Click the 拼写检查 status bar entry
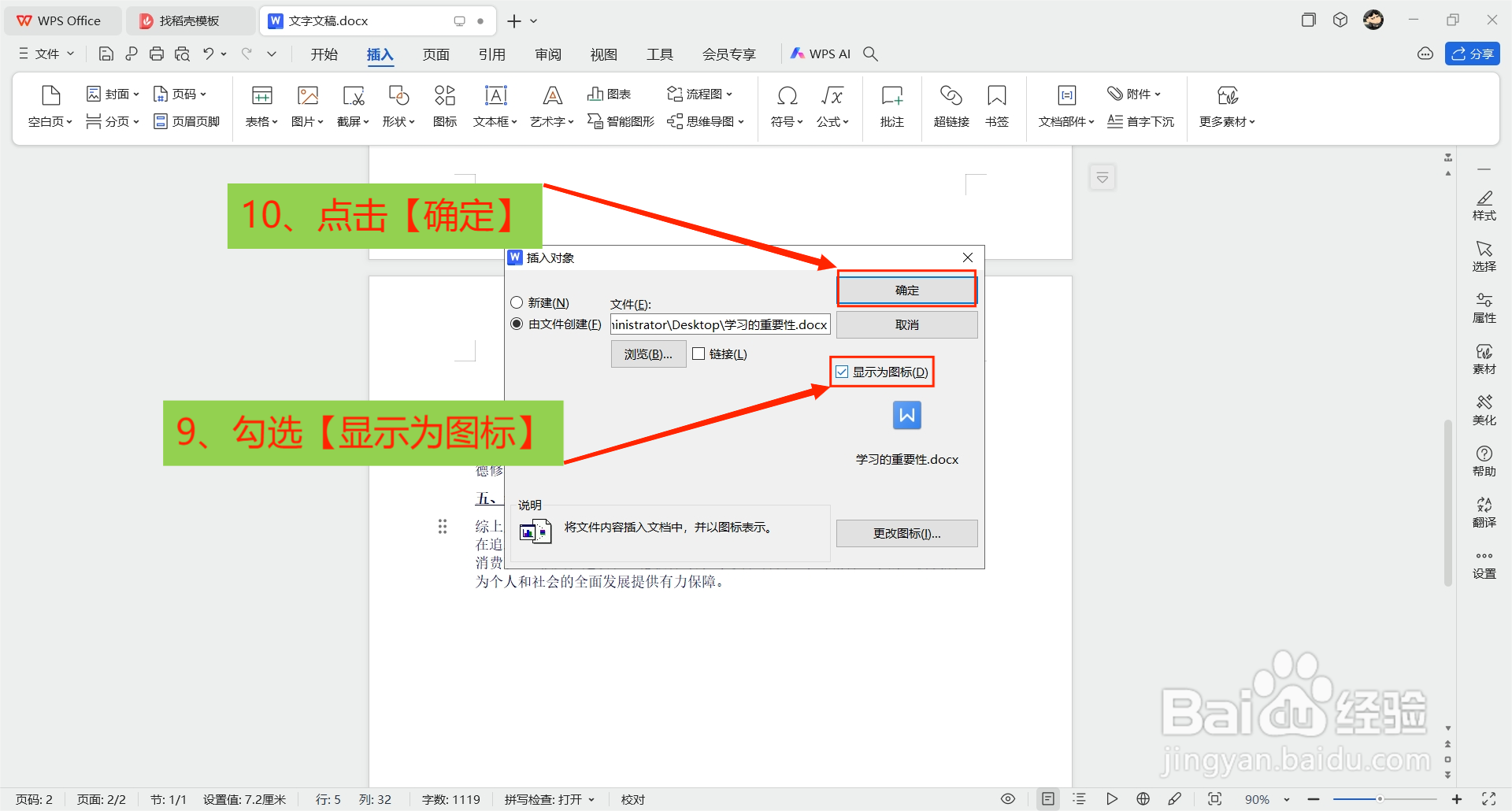The height and width of the screenshot is (811, 1512). click(550, 799)
